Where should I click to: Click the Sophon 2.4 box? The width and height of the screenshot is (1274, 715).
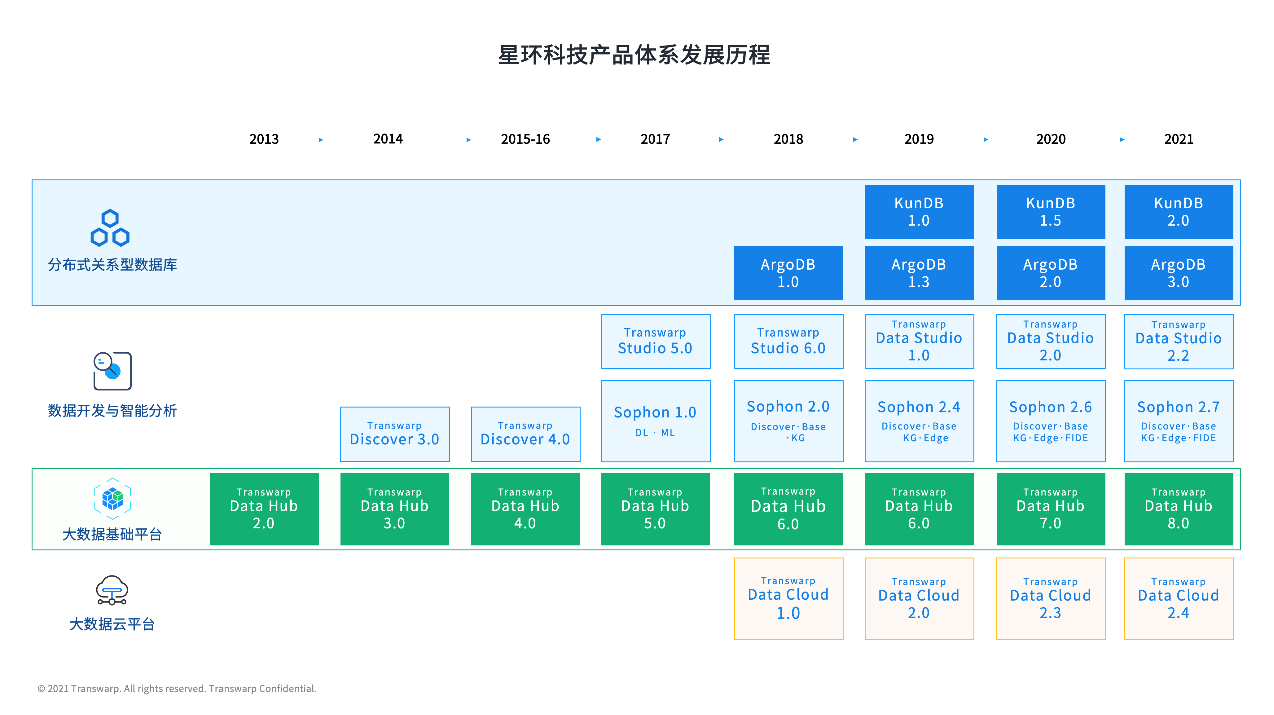pyautogui.click(x=919, y=421)
